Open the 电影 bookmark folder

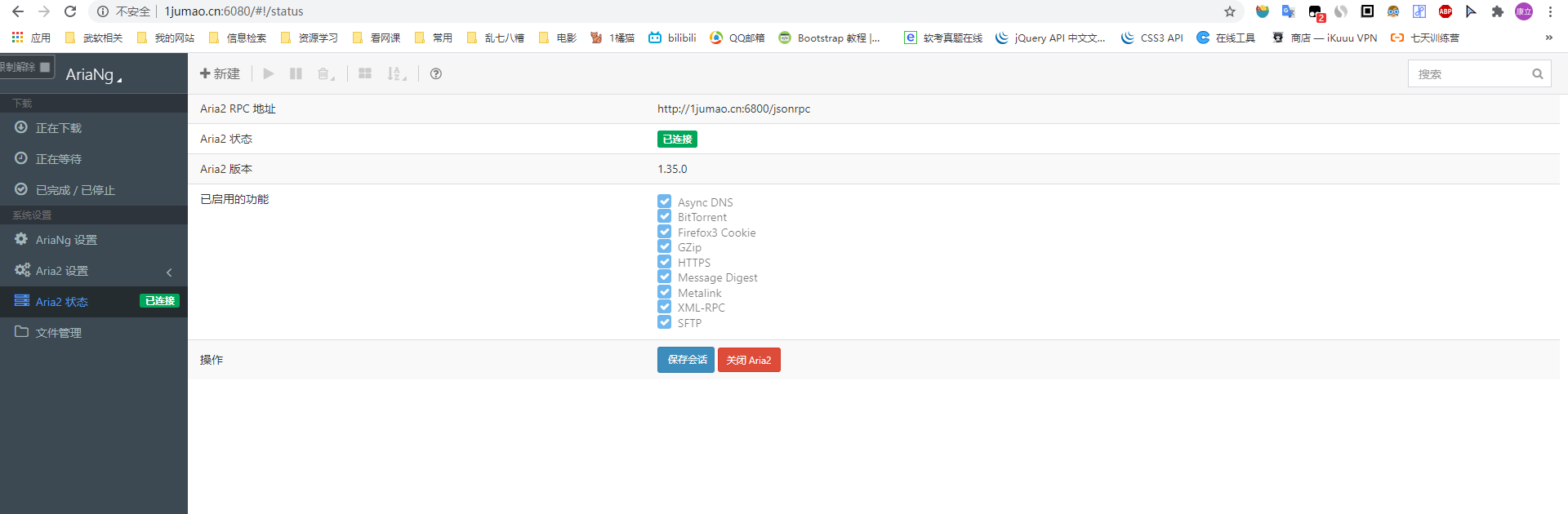click(x=558, y=38)
